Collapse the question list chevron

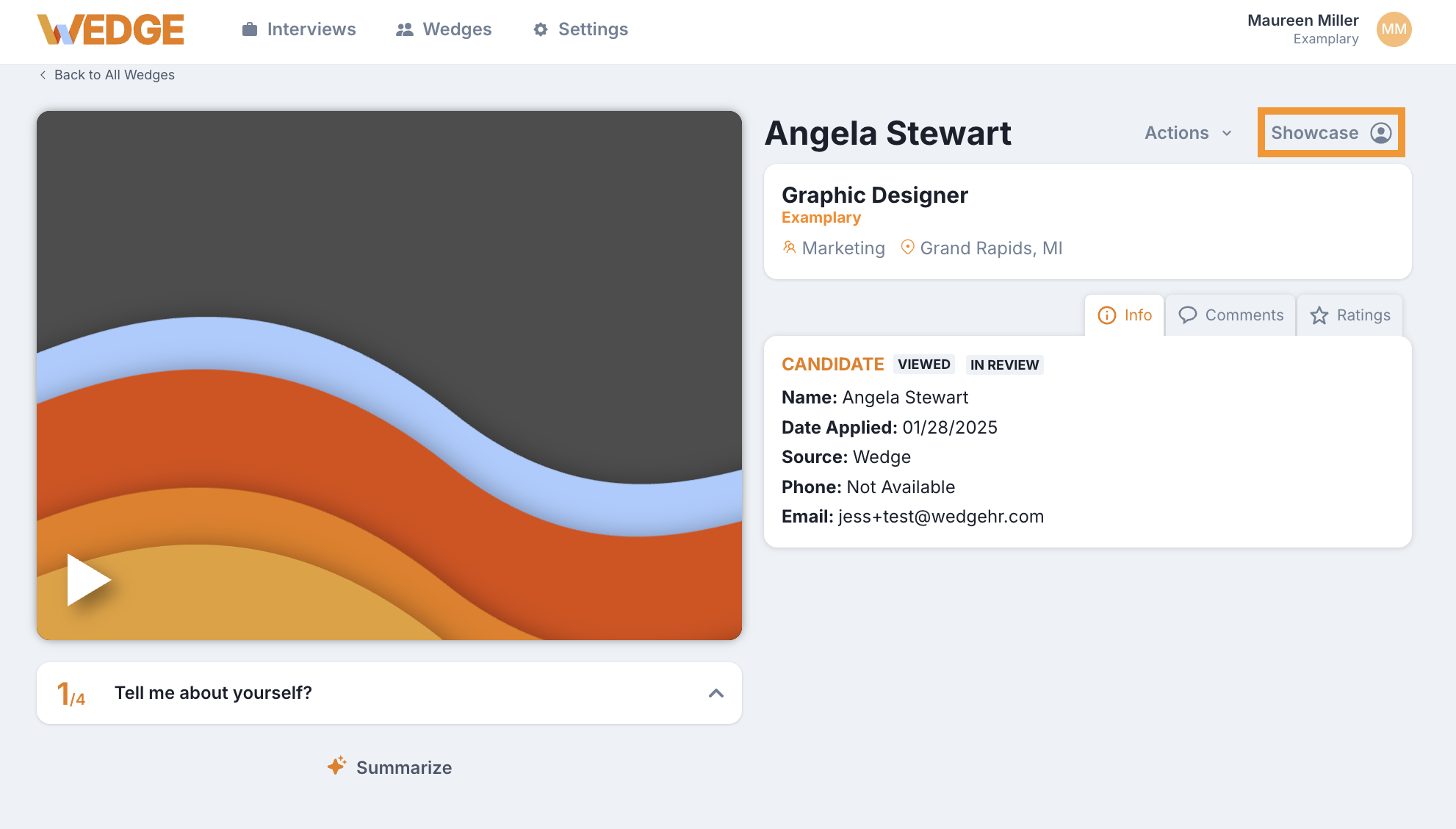(x=716, y=693)
